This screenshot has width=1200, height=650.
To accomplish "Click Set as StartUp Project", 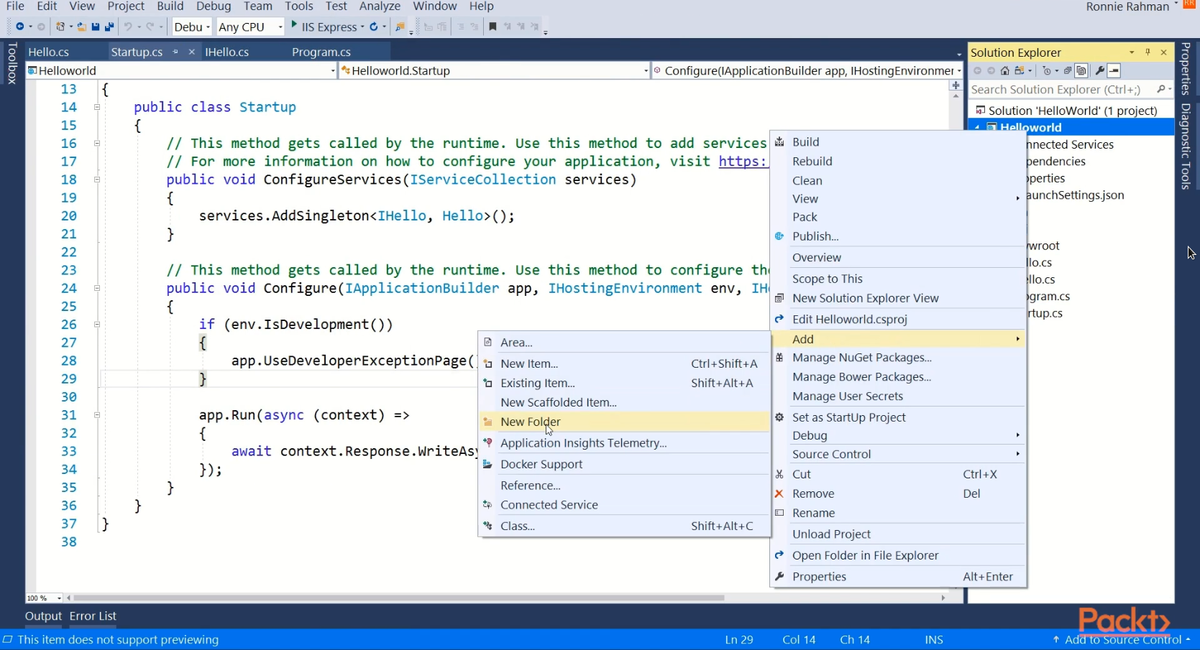I will click(x=899, y=417).
